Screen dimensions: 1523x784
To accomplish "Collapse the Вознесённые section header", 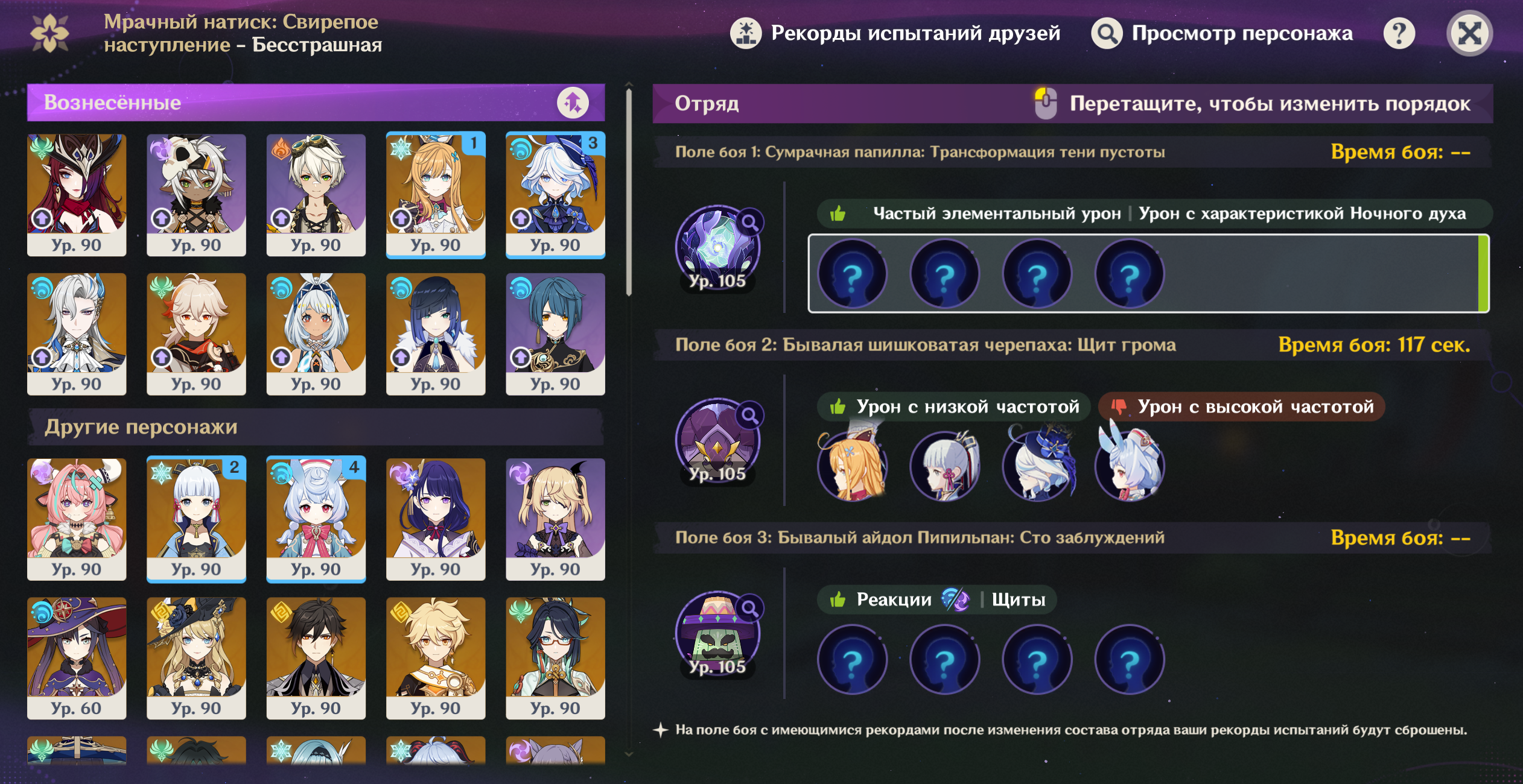I will (316, 103).
